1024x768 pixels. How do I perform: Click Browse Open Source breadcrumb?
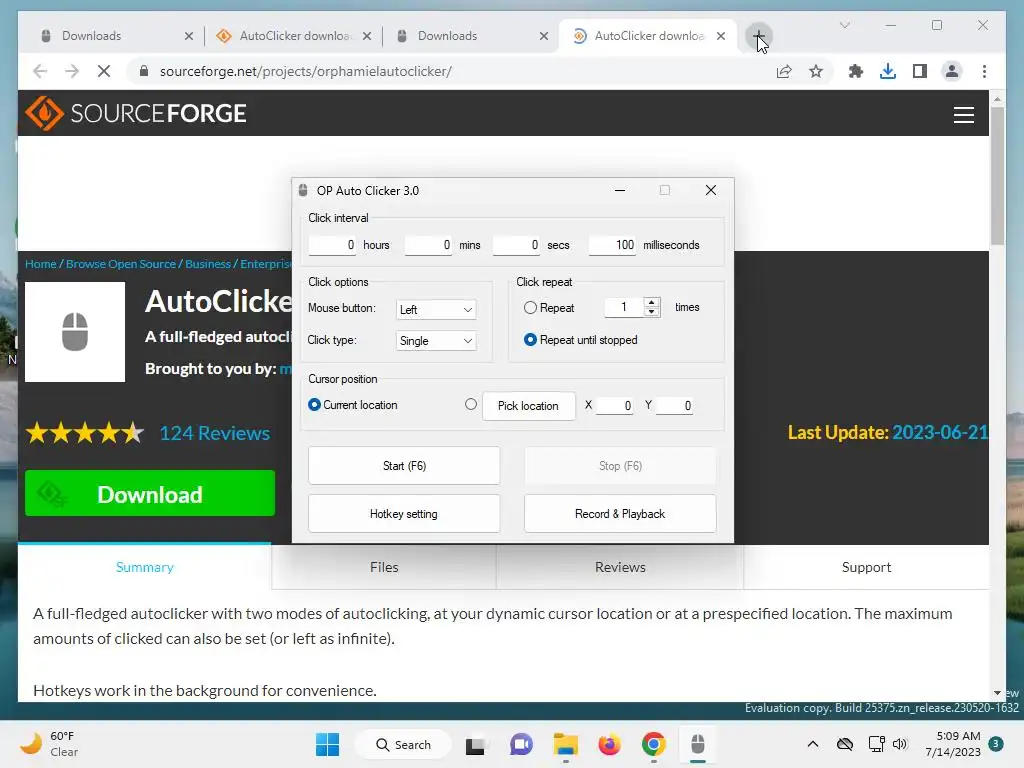click(121, 264)
